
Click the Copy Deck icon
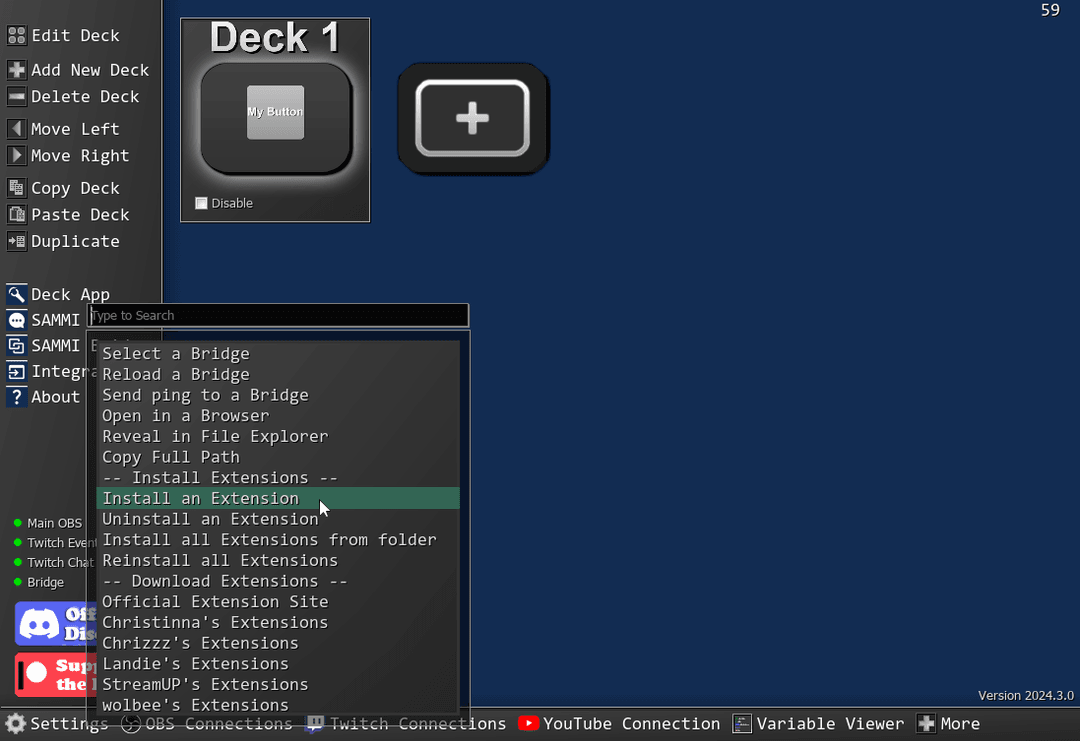[17, 187]
